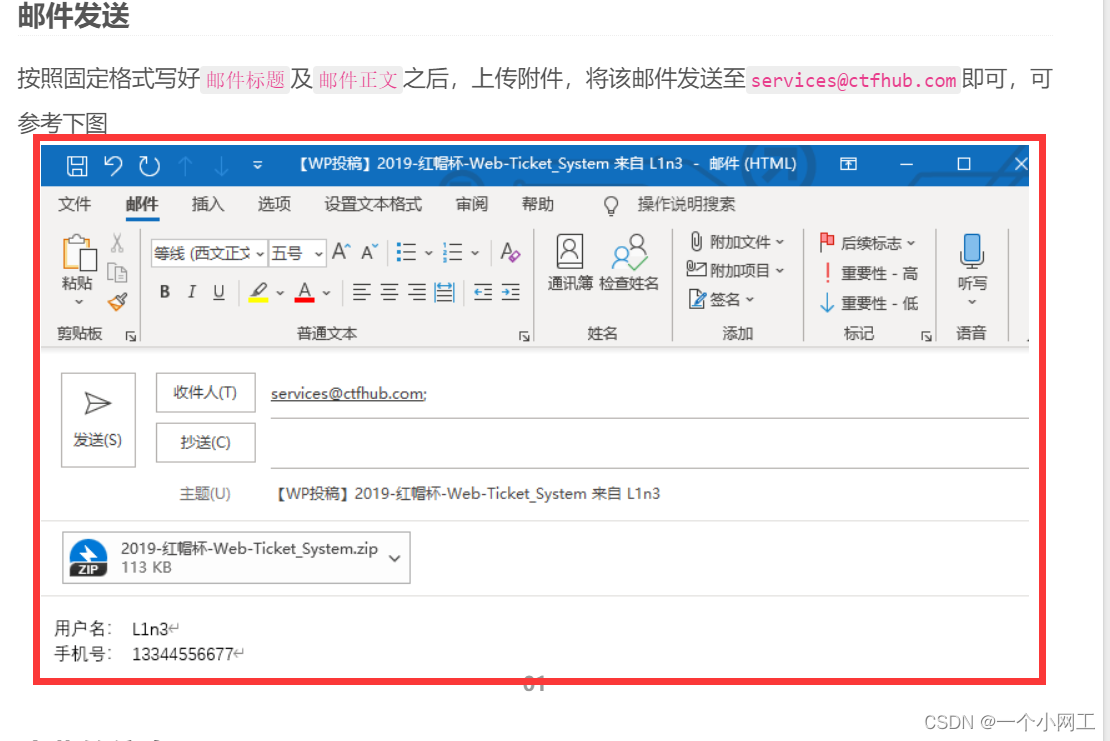The width and height of the screenshot is (1110, 741).
Task: Select attachment 2019-红帽杯-Web-Ticket_System.zip
Action: [x=236, y=558]
